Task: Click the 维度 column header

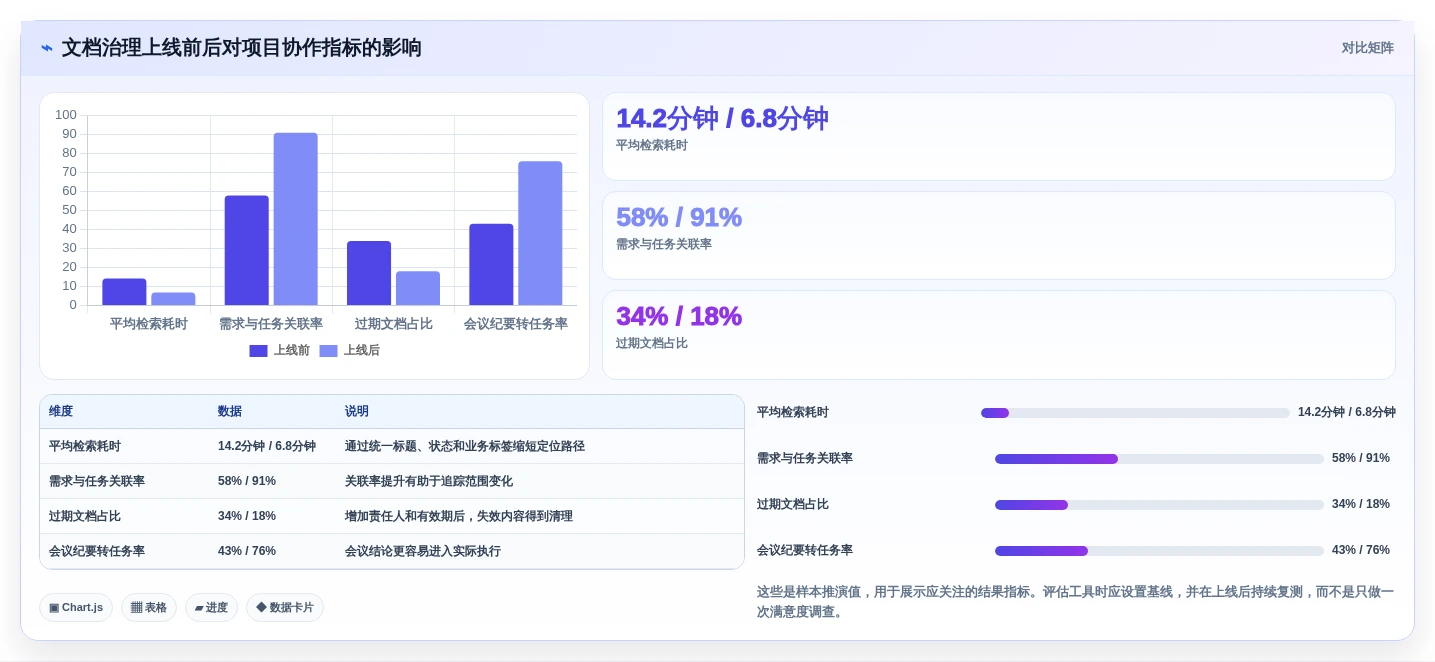Action: [61, 412]
